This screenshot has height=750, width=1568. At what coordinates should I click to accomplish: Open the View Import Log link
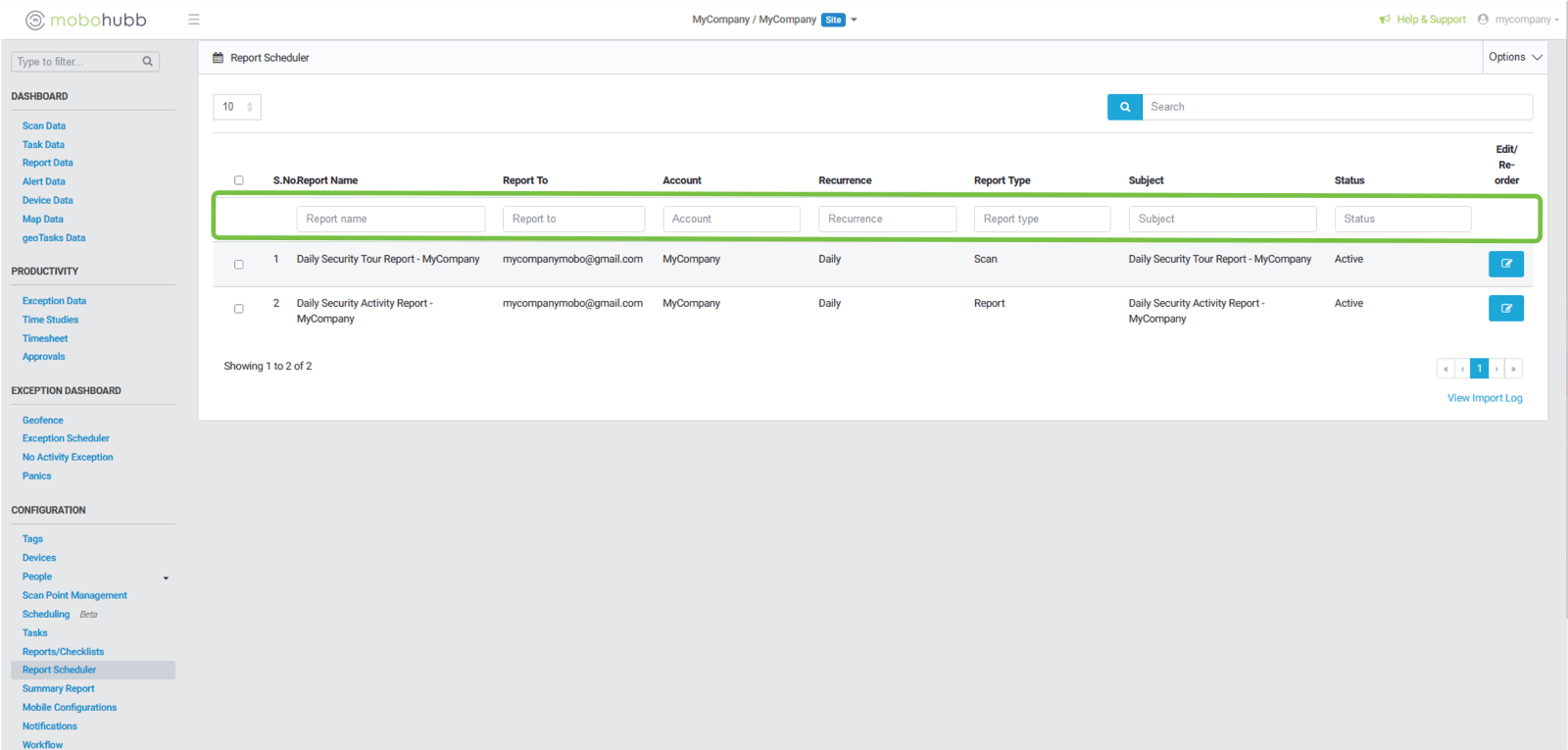1484,398
